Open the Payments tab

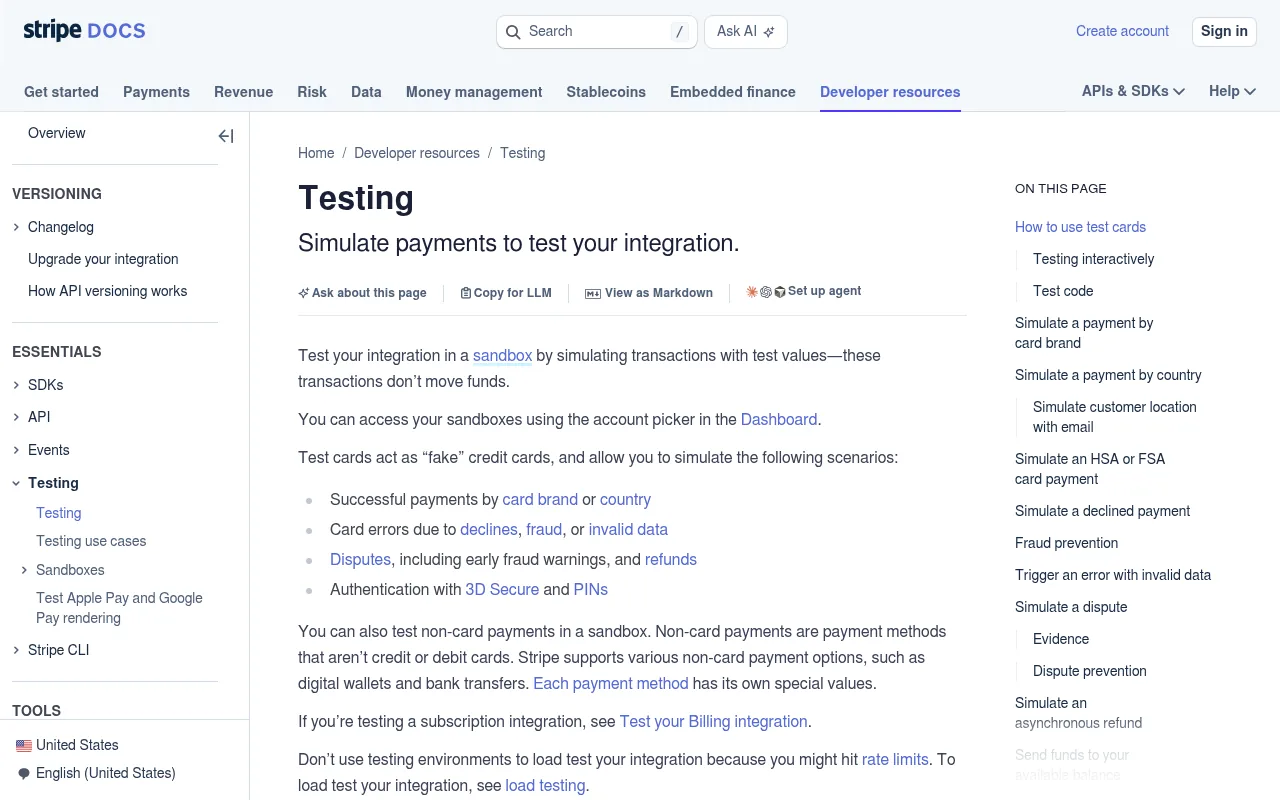click(x=156, y=92)
